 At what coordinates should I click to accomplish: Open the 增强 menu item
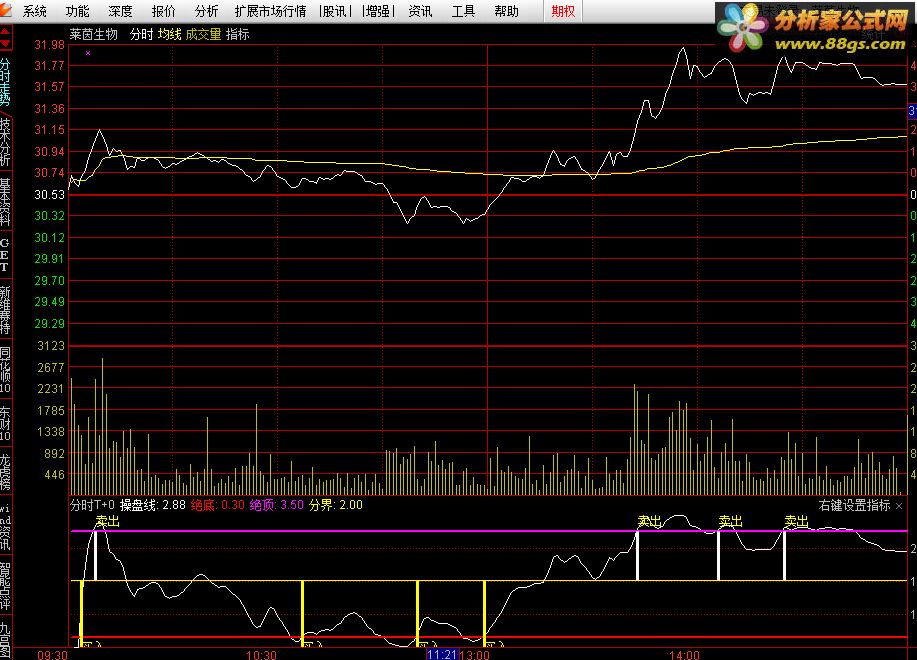click(378, 11)
